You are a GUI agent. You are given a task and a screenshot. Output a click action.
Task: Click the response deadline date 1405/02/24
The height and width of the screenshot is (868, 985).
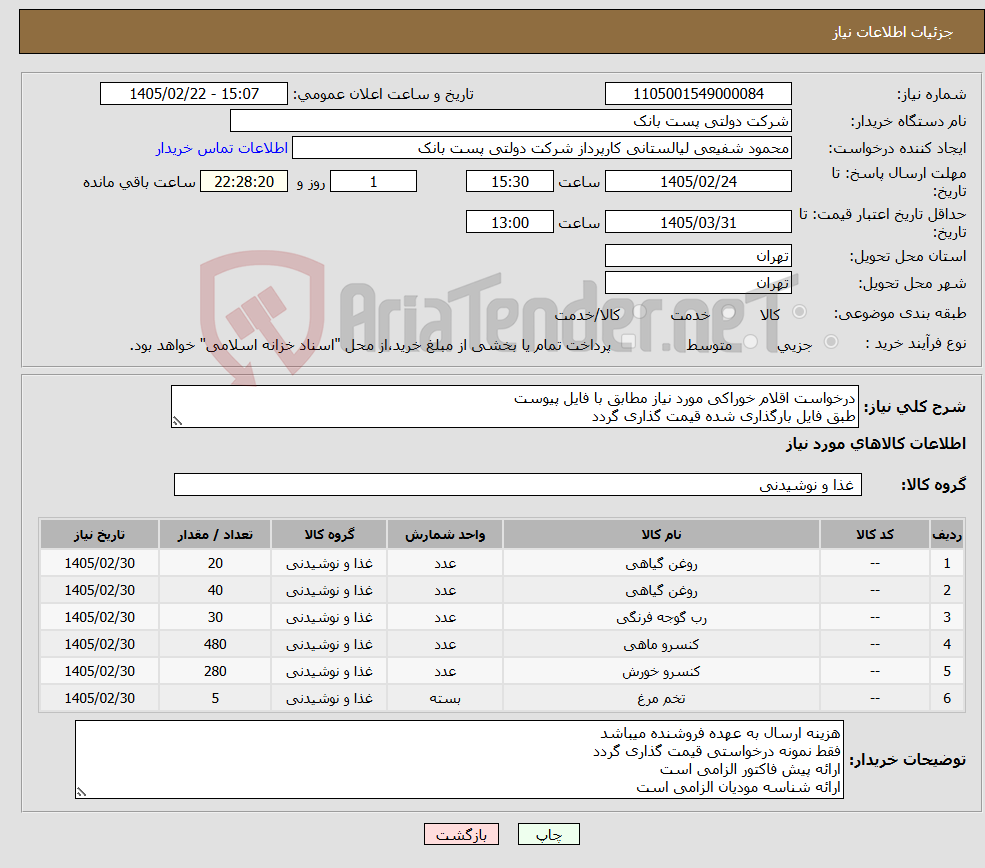coord(698,182)
